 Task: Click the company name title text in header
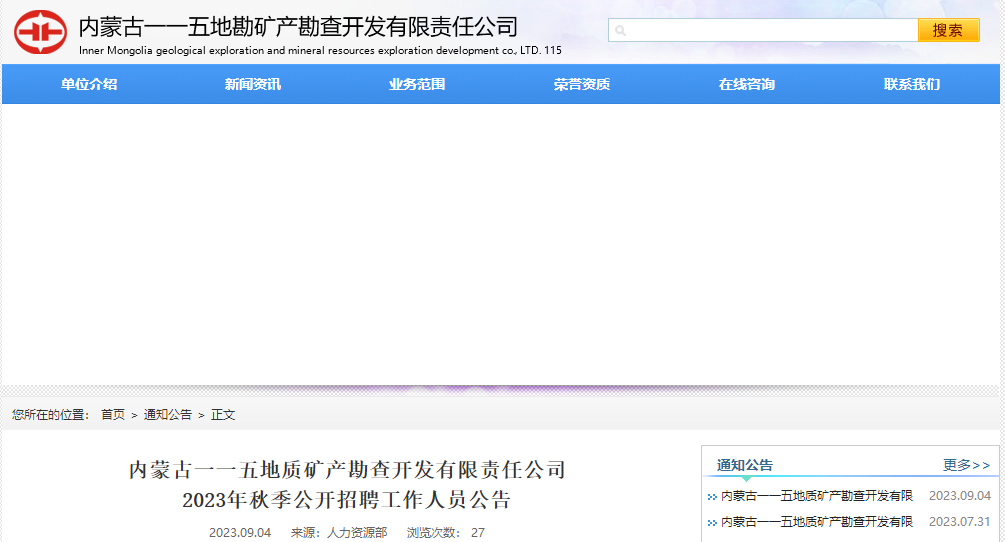(298, 27)
